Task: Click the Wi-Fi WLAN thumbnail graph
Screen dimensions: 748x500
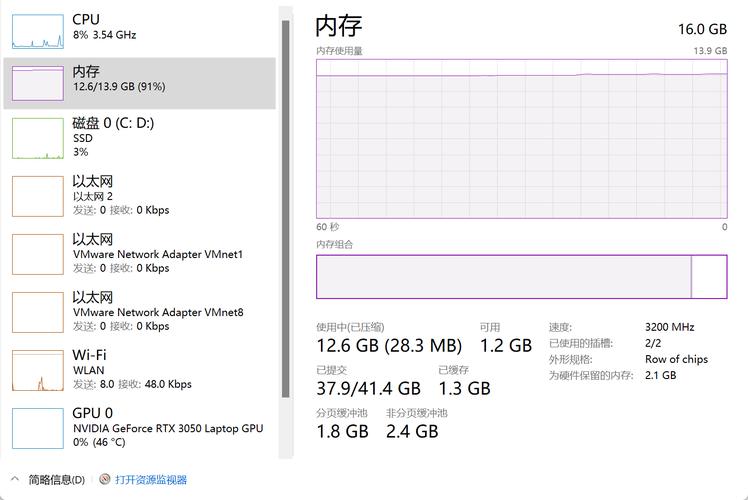Action: [x=37, y=370]
